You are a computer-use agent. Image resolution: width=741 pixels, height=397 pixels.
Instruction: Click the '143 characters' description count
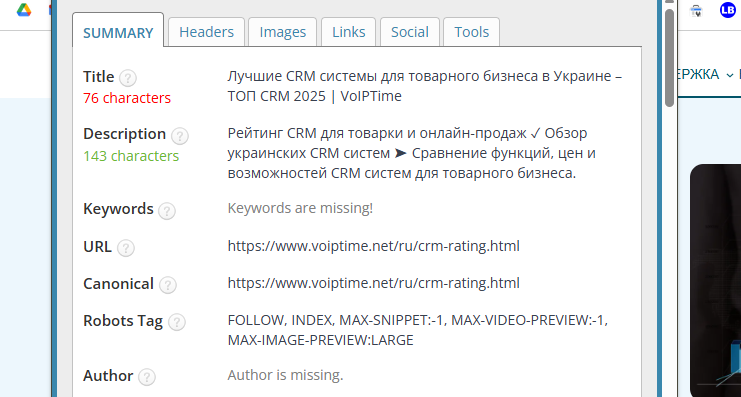pos(131,156)
